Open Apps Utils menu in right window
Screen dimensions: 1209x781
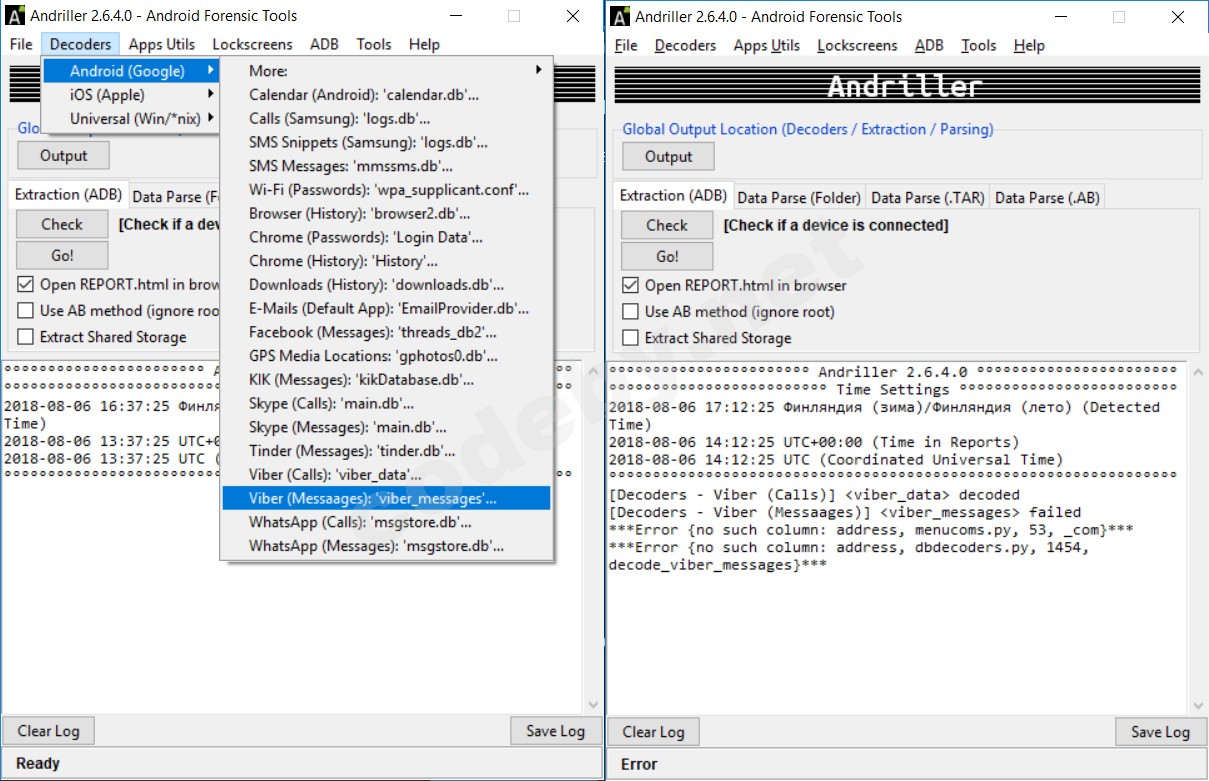[x=767, y=45]
